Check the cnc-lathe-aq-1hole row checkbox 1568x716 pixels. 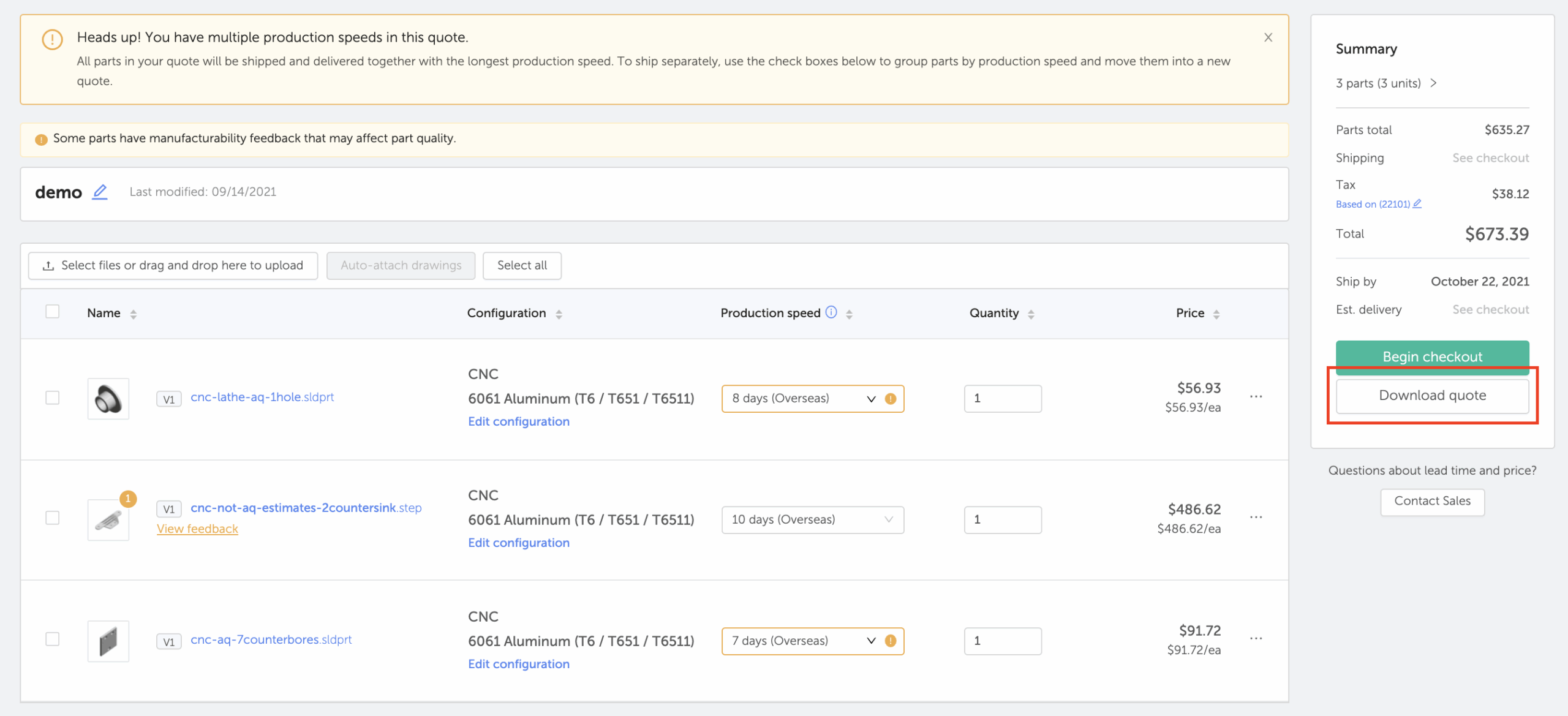point(53,398)
